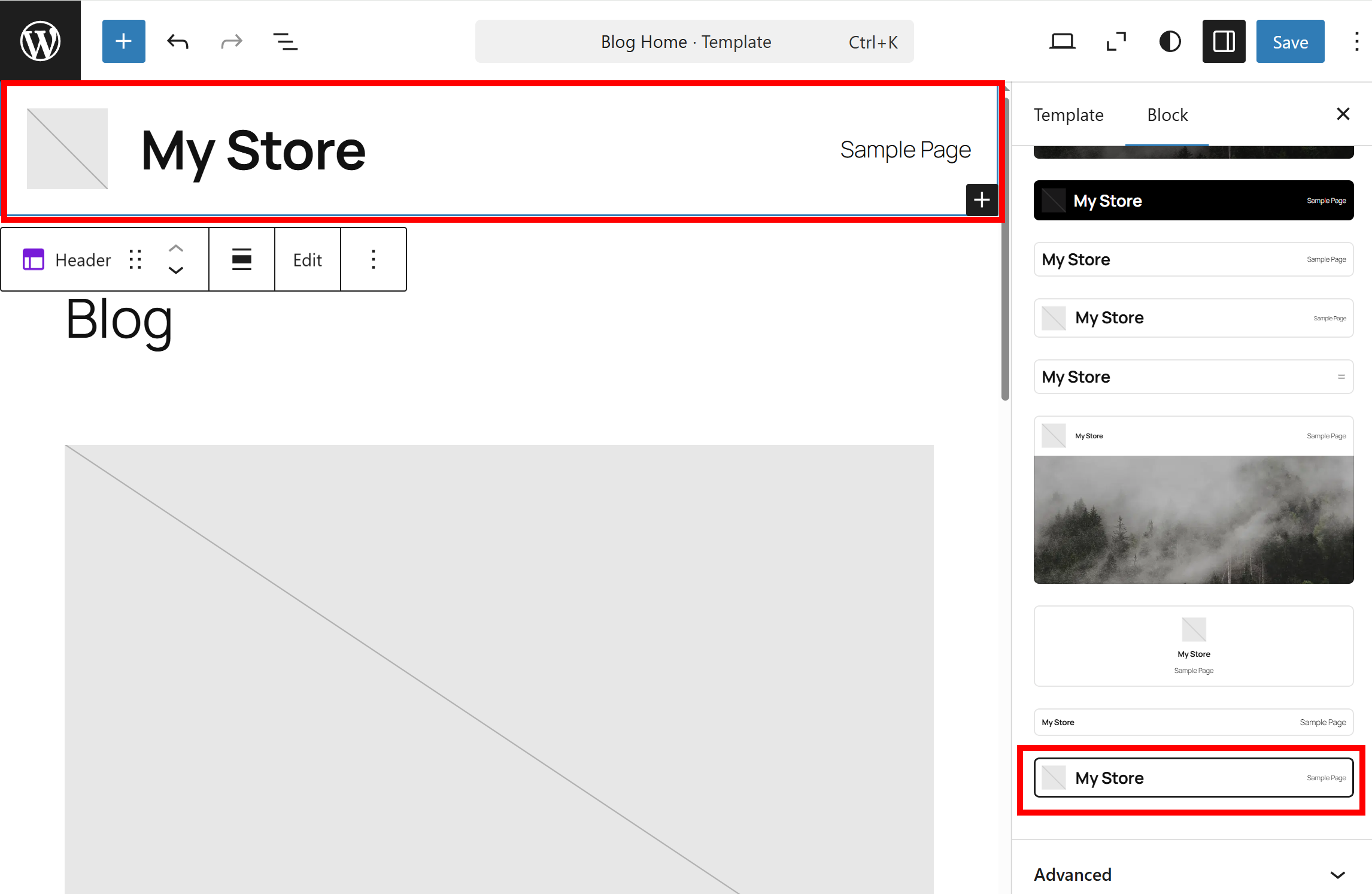
Task: Click the Save button
Action: pyautogui.click(x=1290, y=42)
